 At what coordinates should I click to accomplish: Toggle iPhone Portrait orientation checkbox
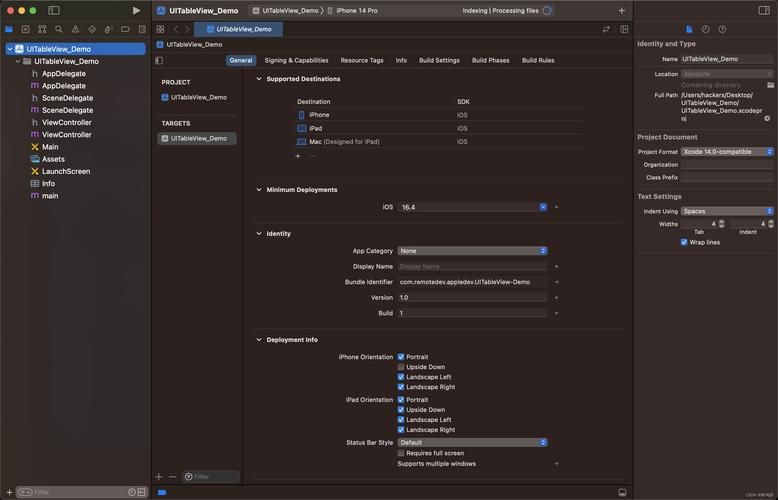coord(401,357)
